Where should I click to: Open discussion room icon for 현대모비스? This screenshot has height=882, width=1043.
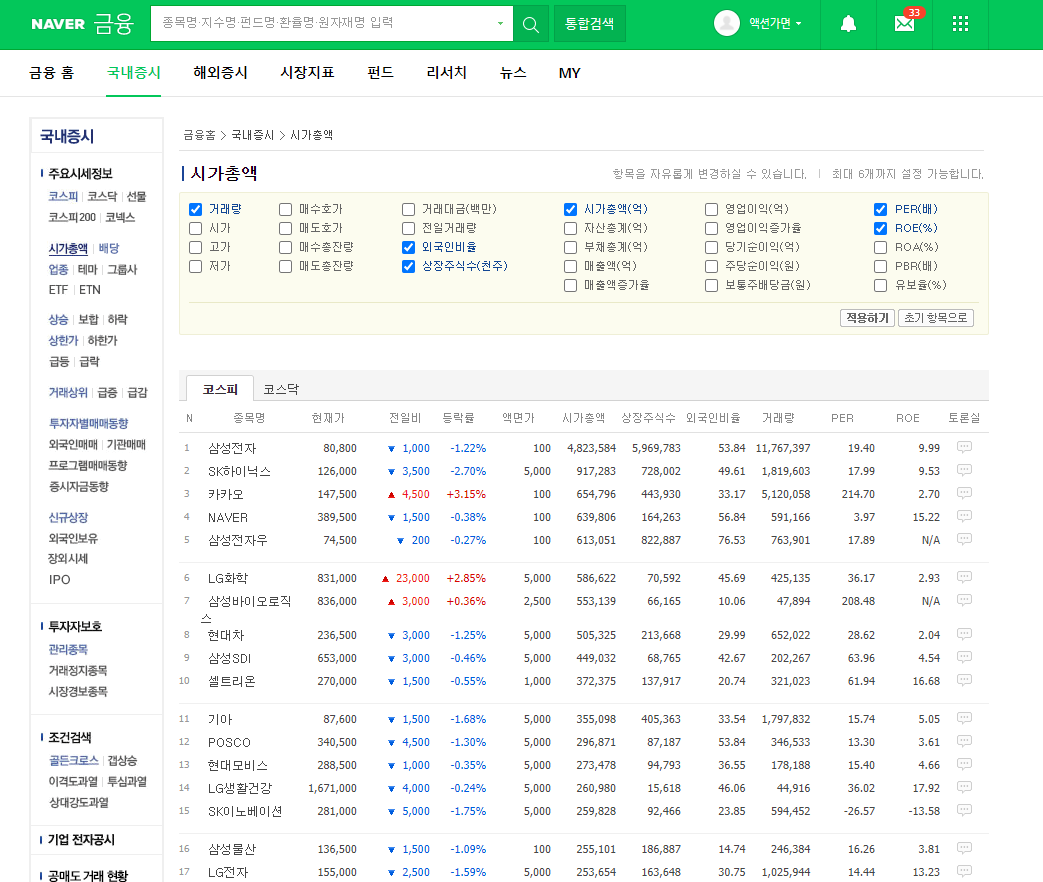[x=964, y=764]
